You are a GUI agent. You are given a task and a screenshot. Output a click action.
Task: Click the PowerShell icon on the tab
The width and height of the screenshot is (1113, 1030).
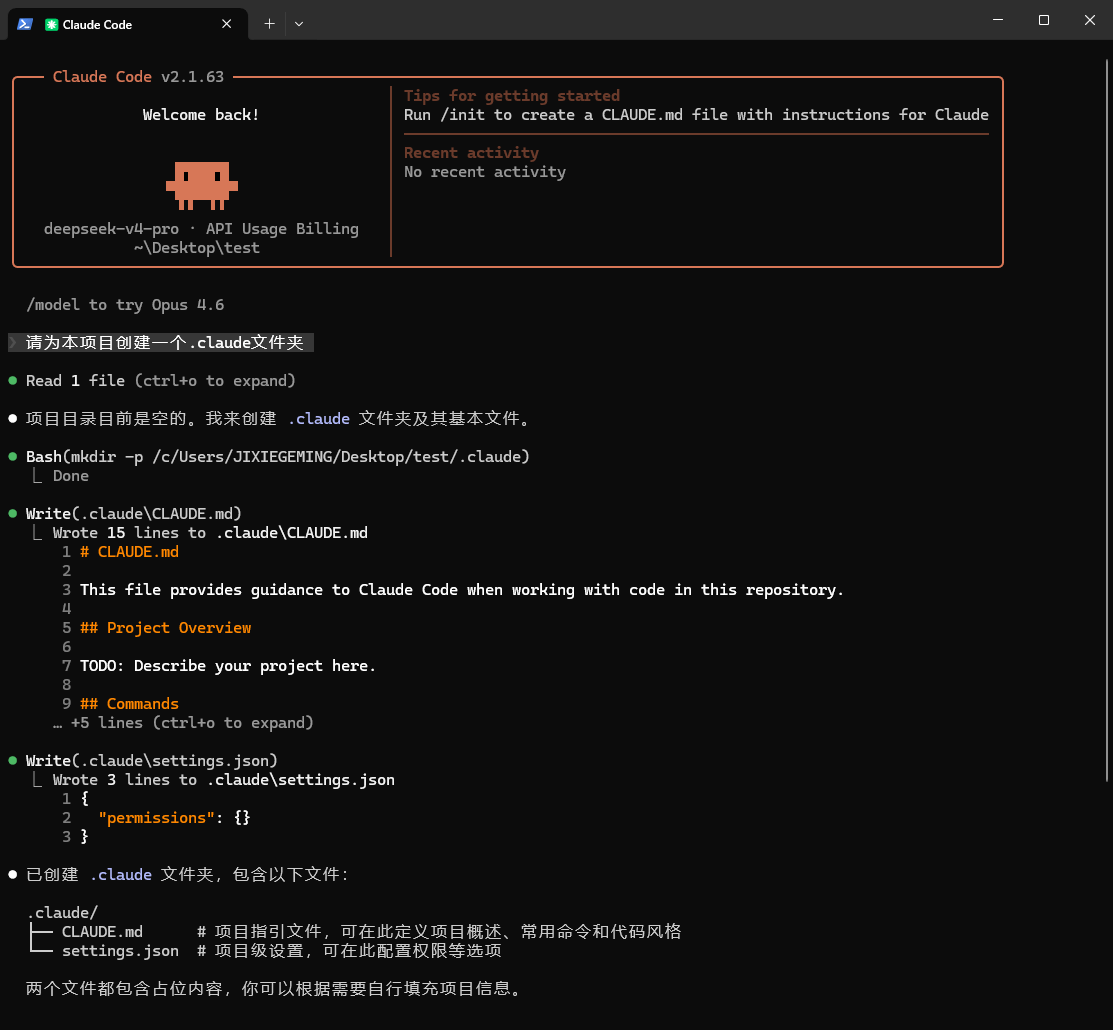25,24
